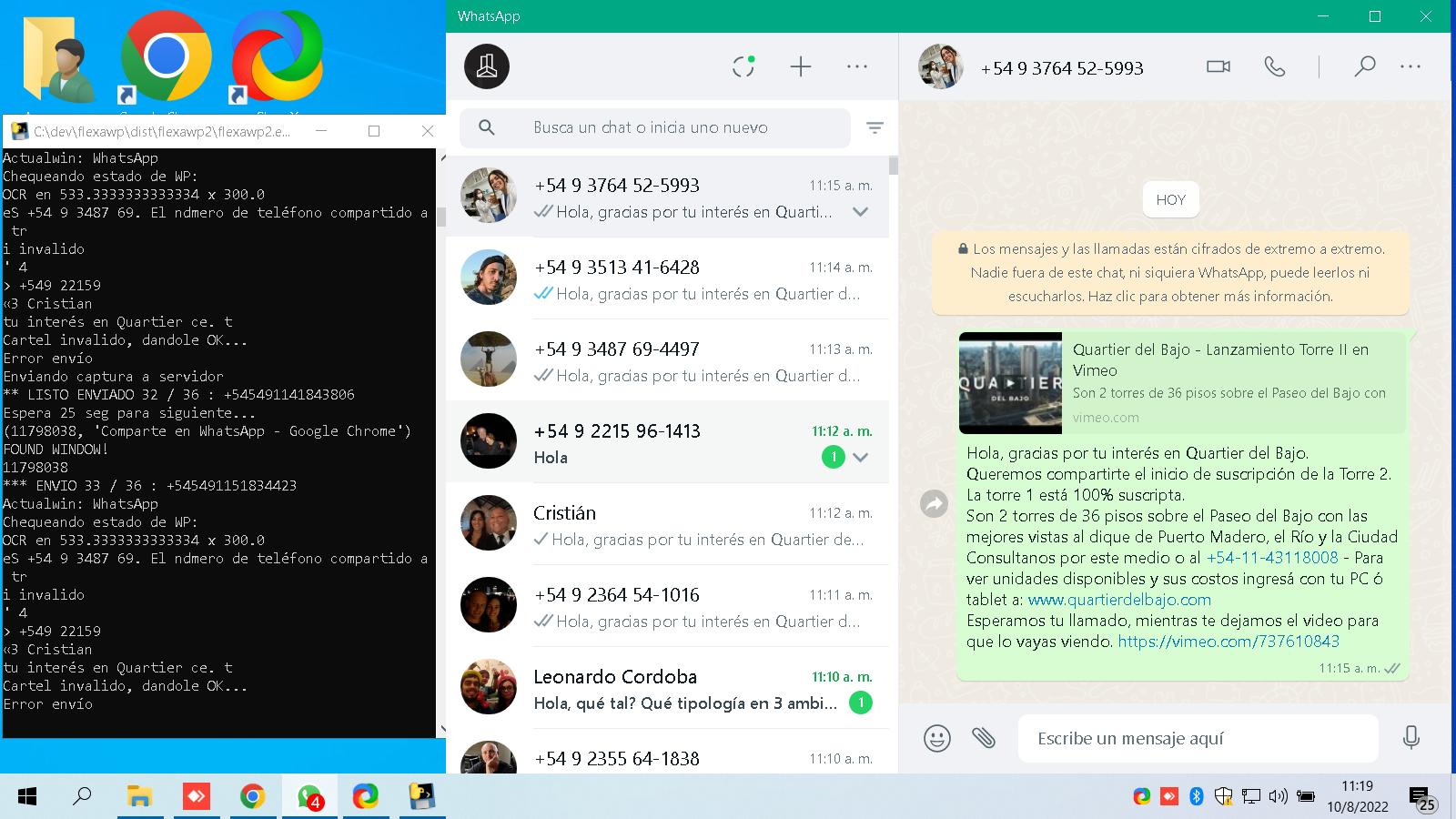Open the www.quartierdelbajo.com link

click(1119, 600)
